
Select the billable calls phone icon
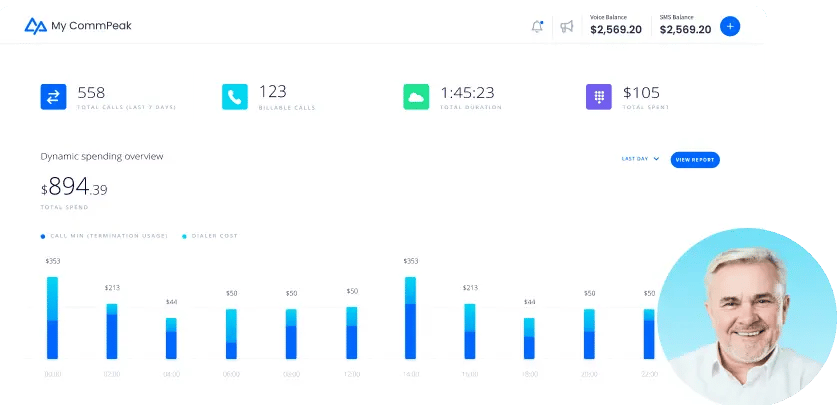pos(235,97)
